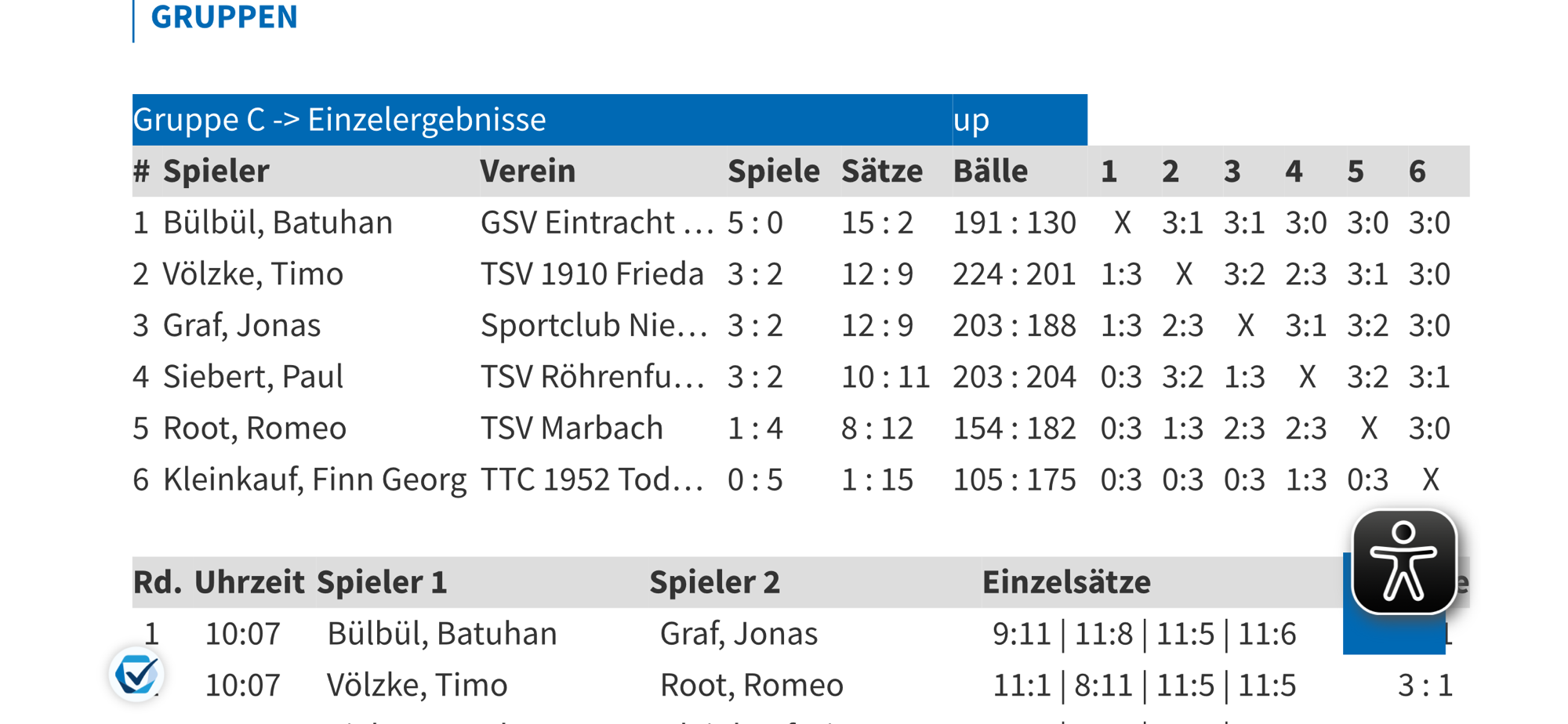Select the Gruppe C Einzelergebnisse header
Image resolution: width=1568 pixels, height=724 pixels.
(x=339, y=120)
